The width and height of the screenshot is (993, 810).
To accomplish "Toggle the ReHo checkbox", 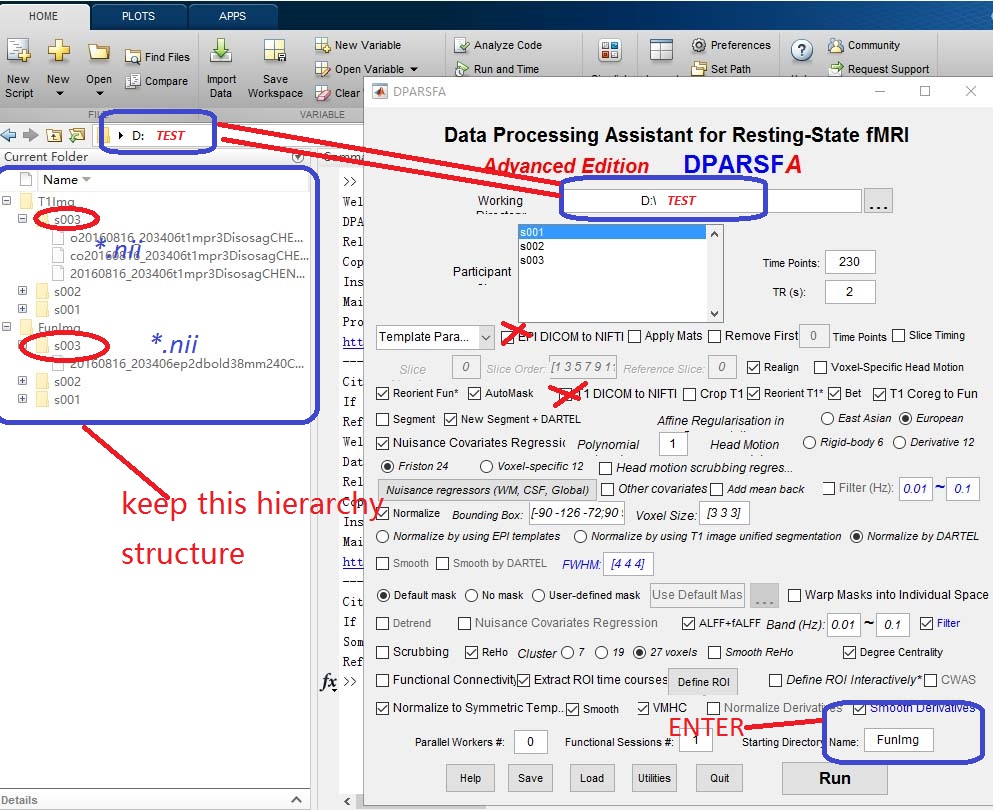I will point(471,652).
